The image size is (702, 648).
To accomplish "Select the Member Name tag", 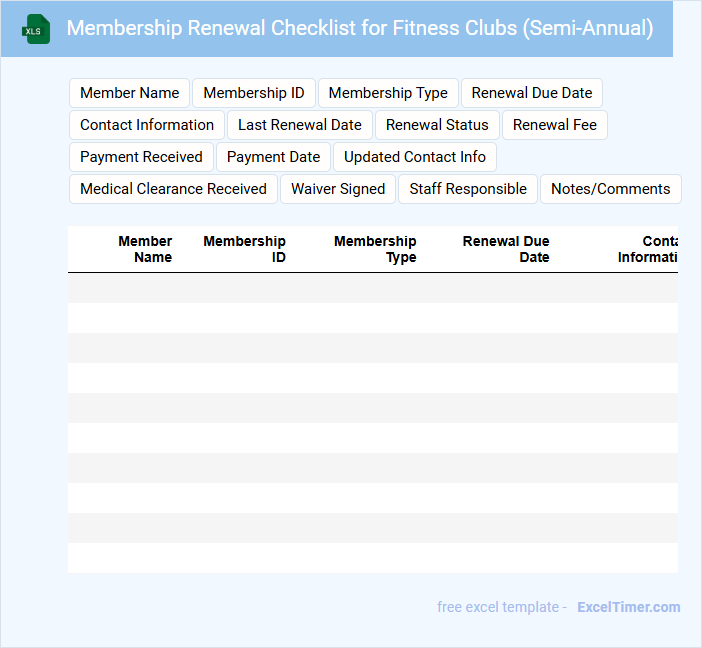I will click(130, 93).
